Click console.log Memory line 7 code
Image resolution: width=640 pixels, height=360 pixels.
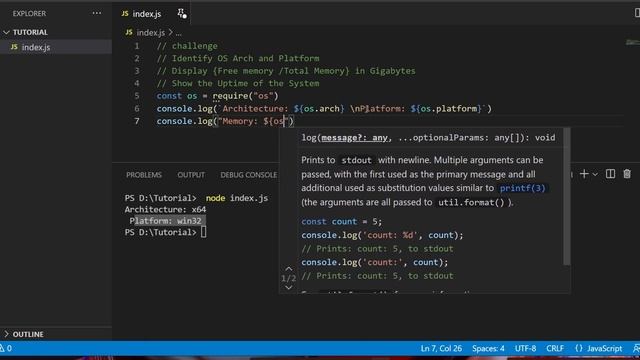click(x=225, y=121)
